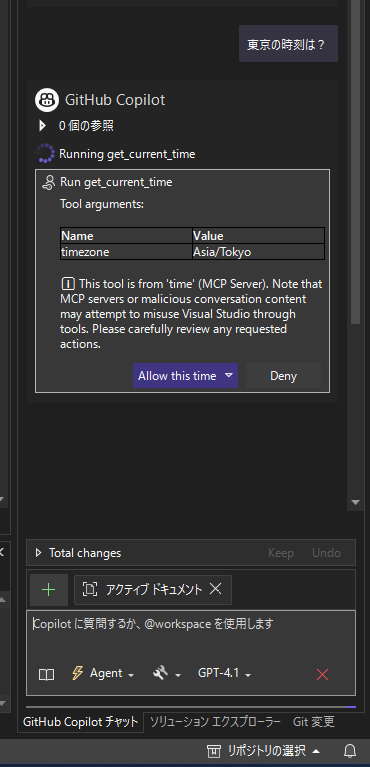Click the Keep changes button
The width and height of the screenshot is (370, 767).
coord(281,553)
